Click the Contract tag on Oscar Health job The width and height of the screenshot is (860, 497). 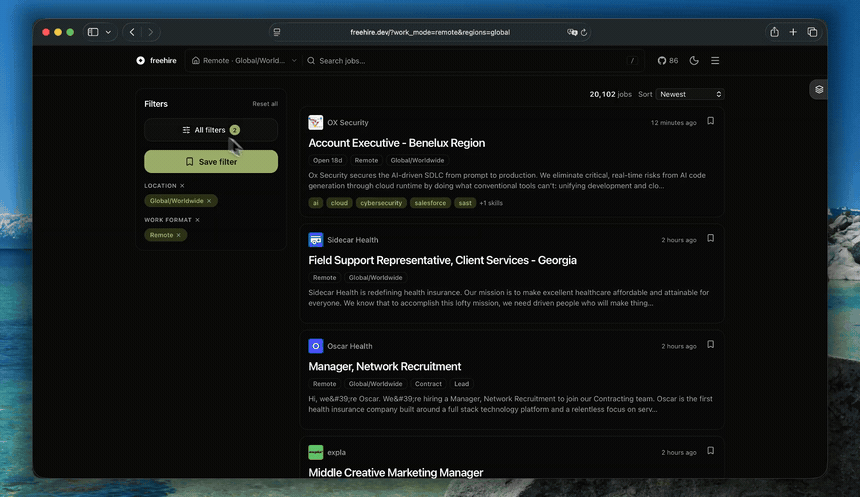pyautogui.click(x=428, y=384)
